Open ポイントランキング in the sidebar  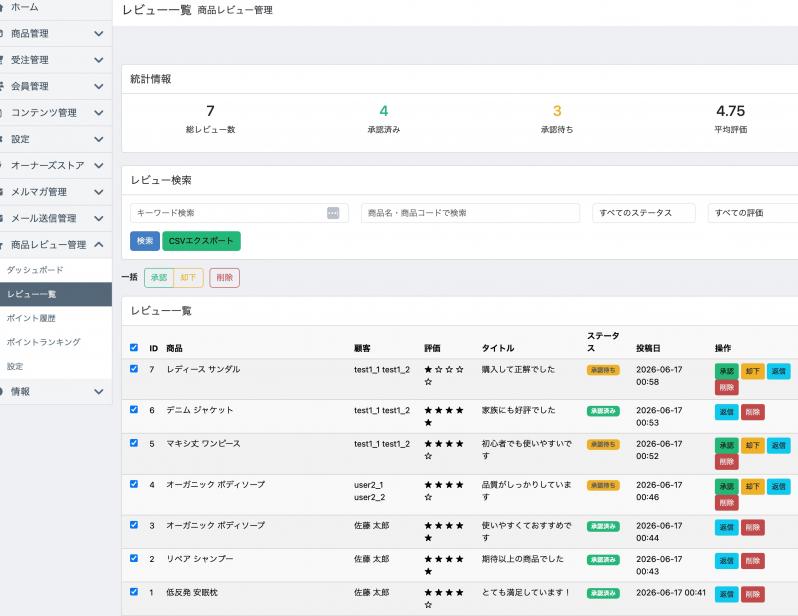[43, 342]
